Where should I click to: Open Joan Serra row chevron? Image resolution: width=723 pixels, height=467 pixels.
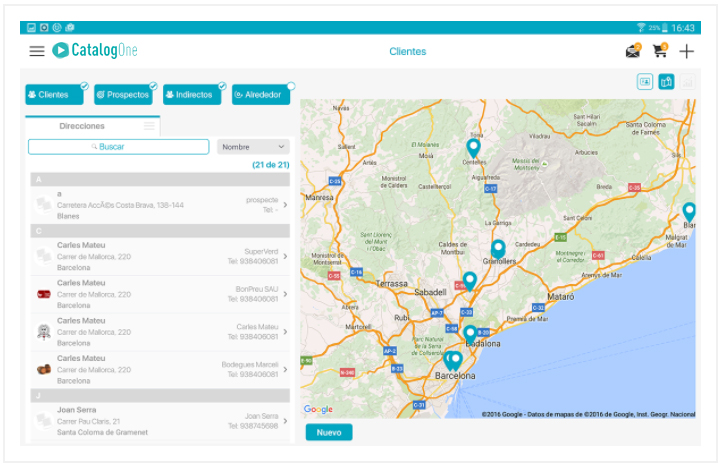point(285,421)
